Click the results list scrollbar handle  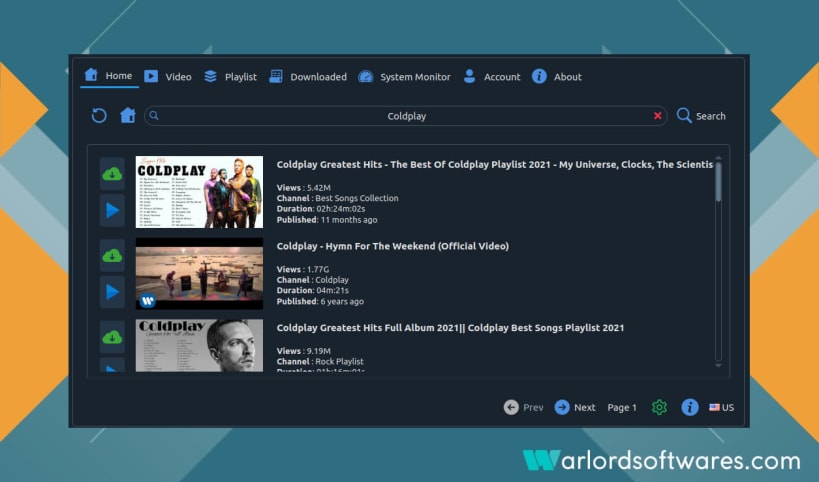coord(719,181)
